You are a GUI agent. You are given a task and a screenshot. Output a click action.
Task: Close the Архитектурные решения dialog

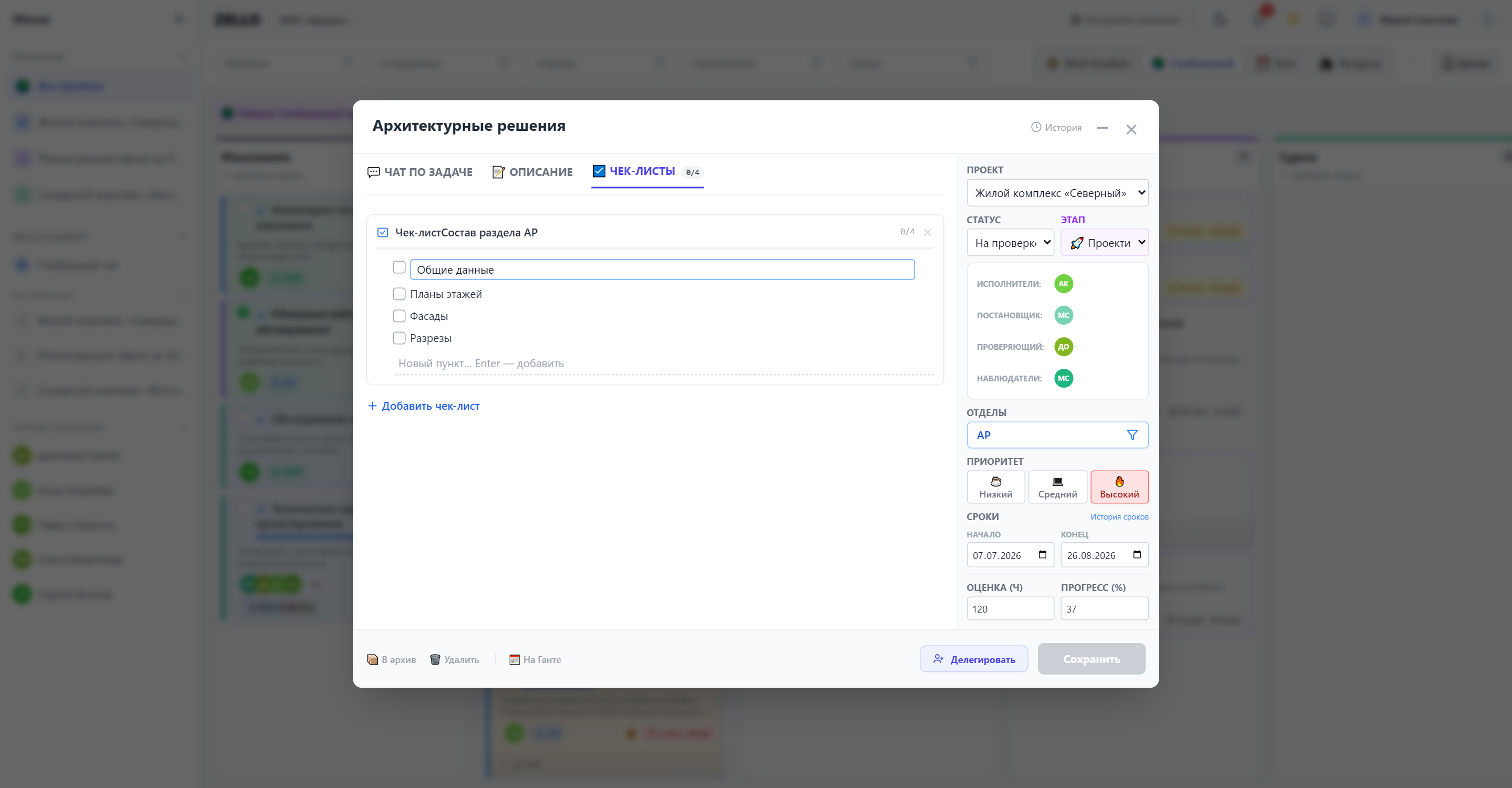point(1131,129)
